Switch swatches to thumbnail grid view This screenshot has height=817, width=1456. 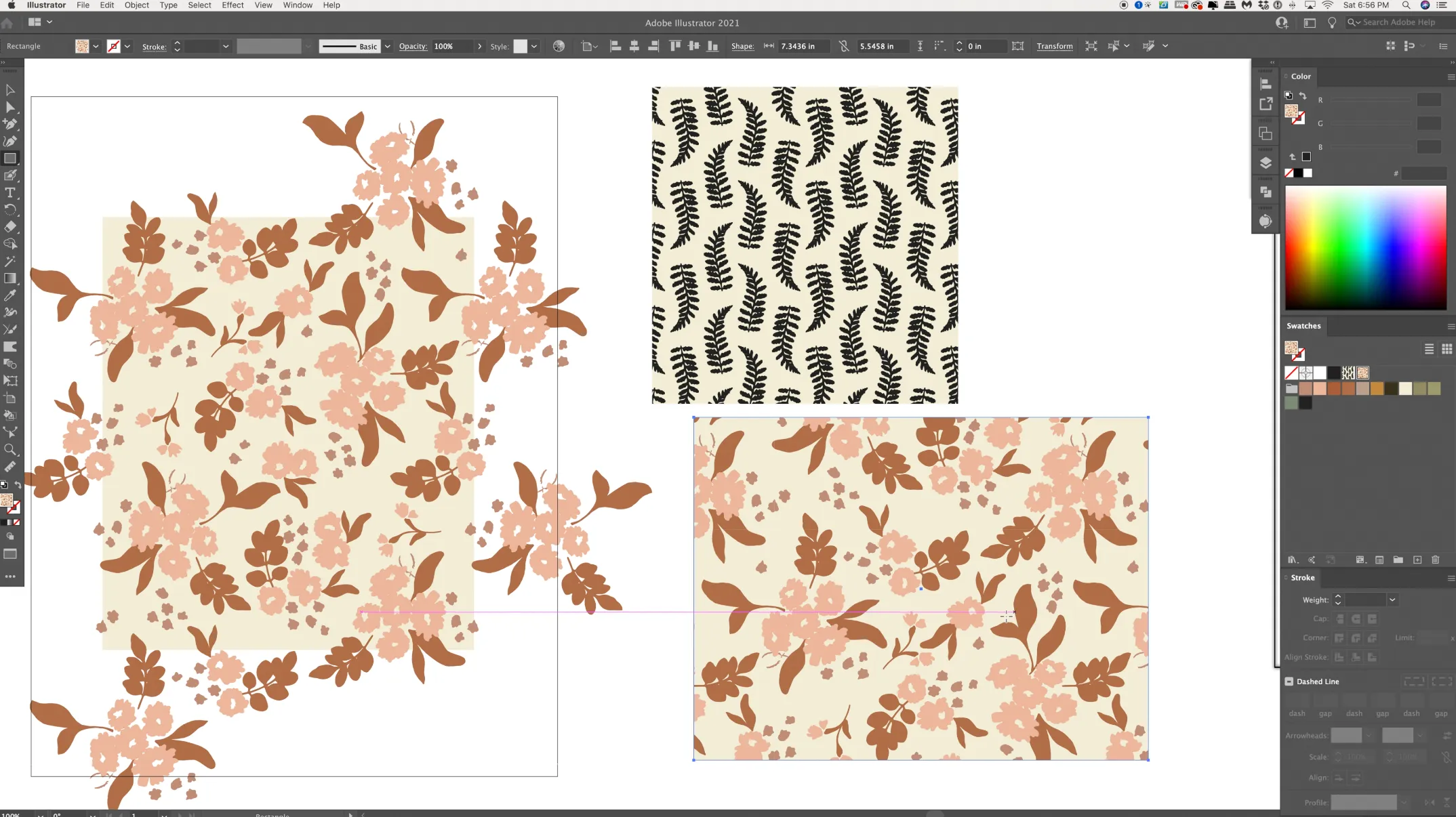point(1447,349)
